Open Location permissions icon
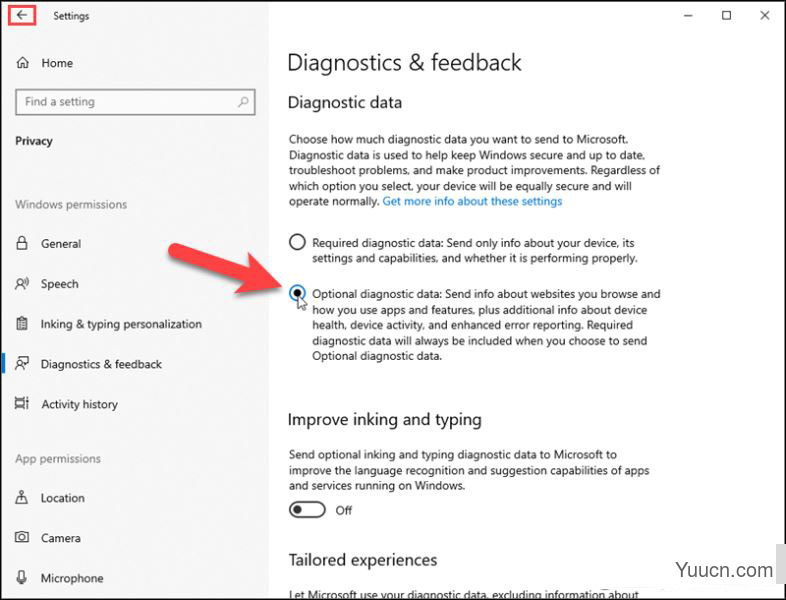This screenshot has height=600, width=786. tap(22, 497)
